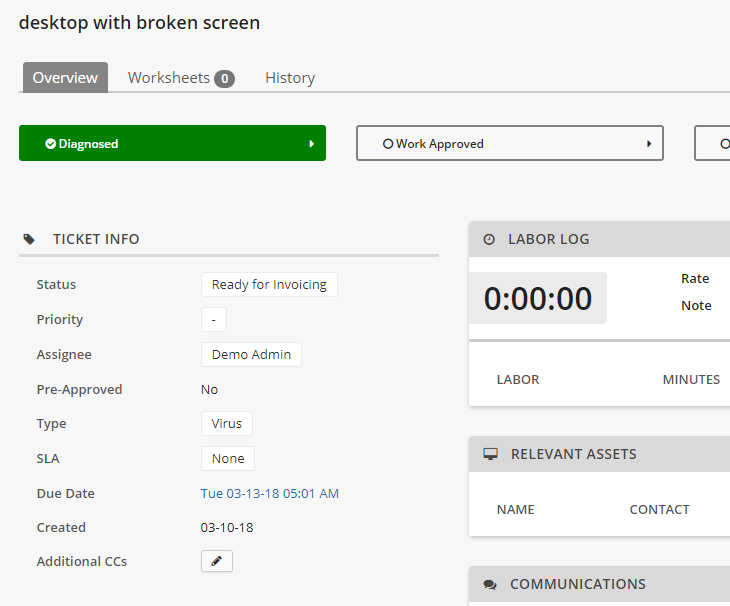Click the chat bubble icon beside Communications

[490, 584]
